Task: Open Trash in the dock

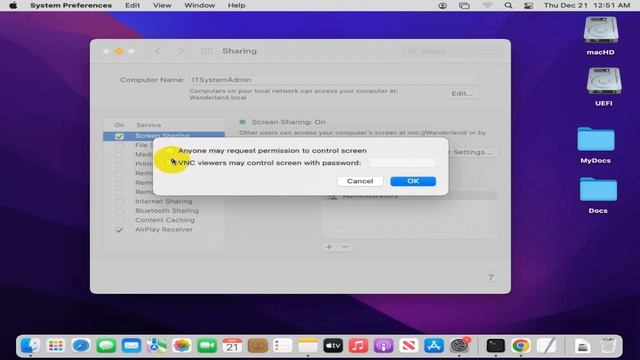Action: pyautogui.click(x=608, y=346)
